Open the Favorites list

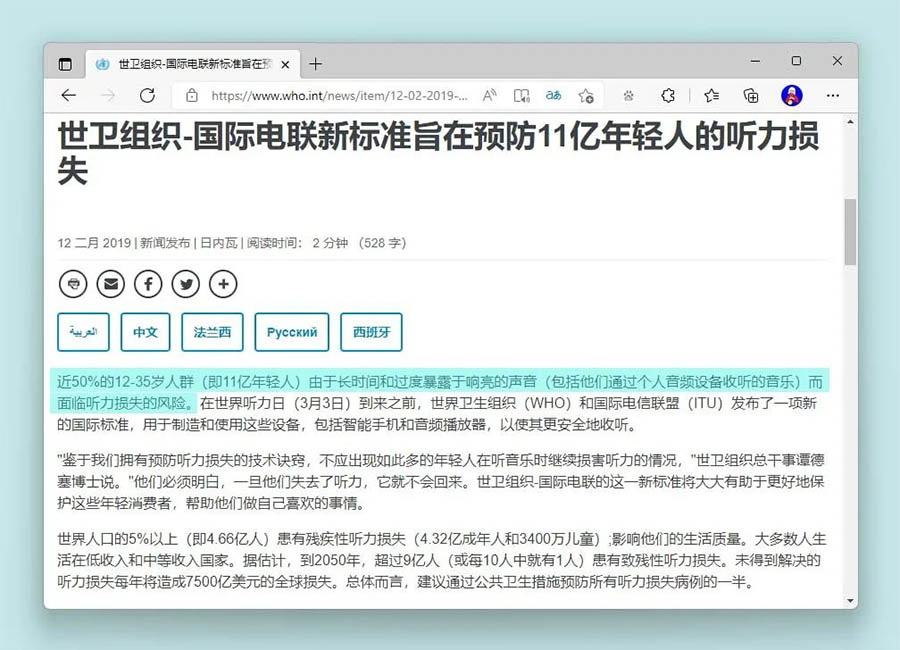click(712, 95)
